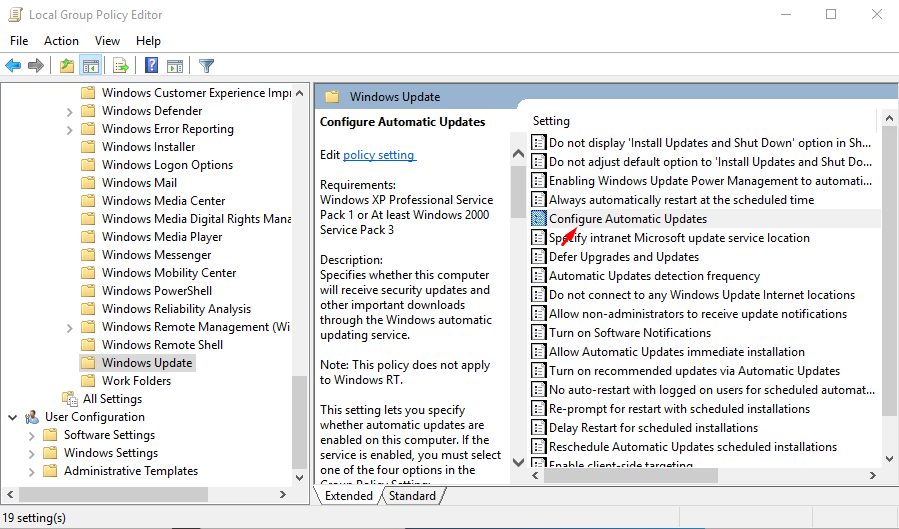
Task: Click the Export List toolbar icon
Action: pyautogui.click(x=120, y=65)
